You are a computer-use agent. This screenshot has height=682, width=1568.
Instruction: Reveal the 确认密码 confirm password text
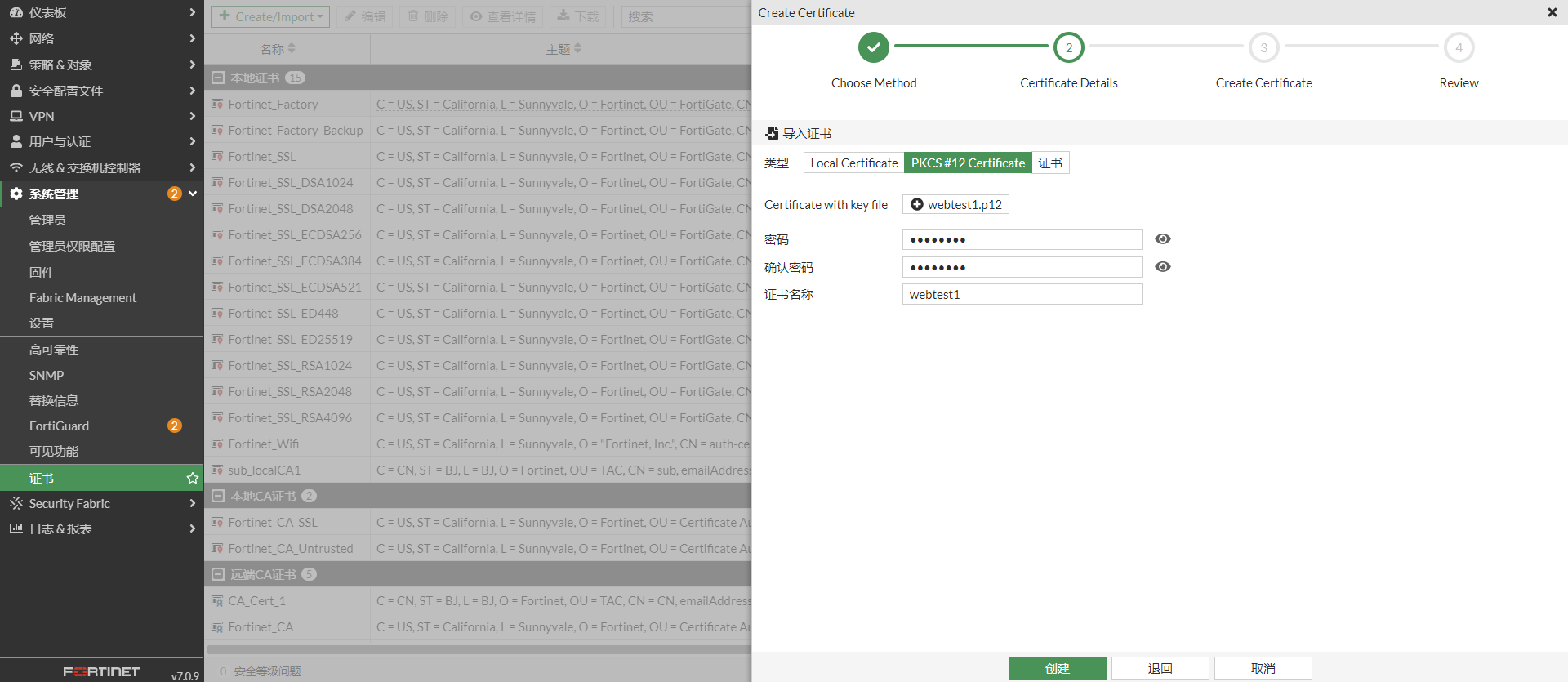click(1163, 267)
